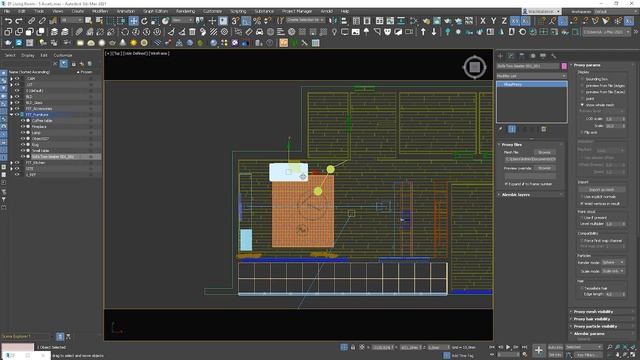
Task: Toggle visibility eye of FIT_Kitchen layer
Action: click(17, 162)
